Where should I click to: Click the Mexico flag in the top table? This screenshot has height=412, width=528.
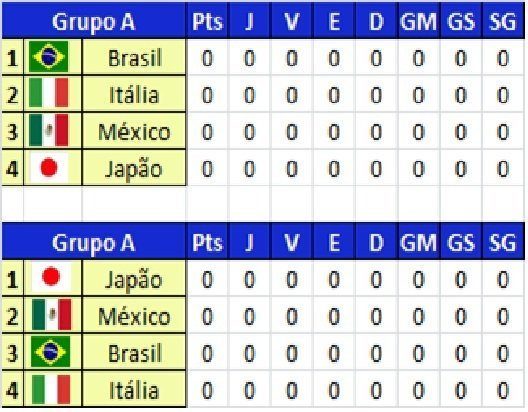coord(48,130)
